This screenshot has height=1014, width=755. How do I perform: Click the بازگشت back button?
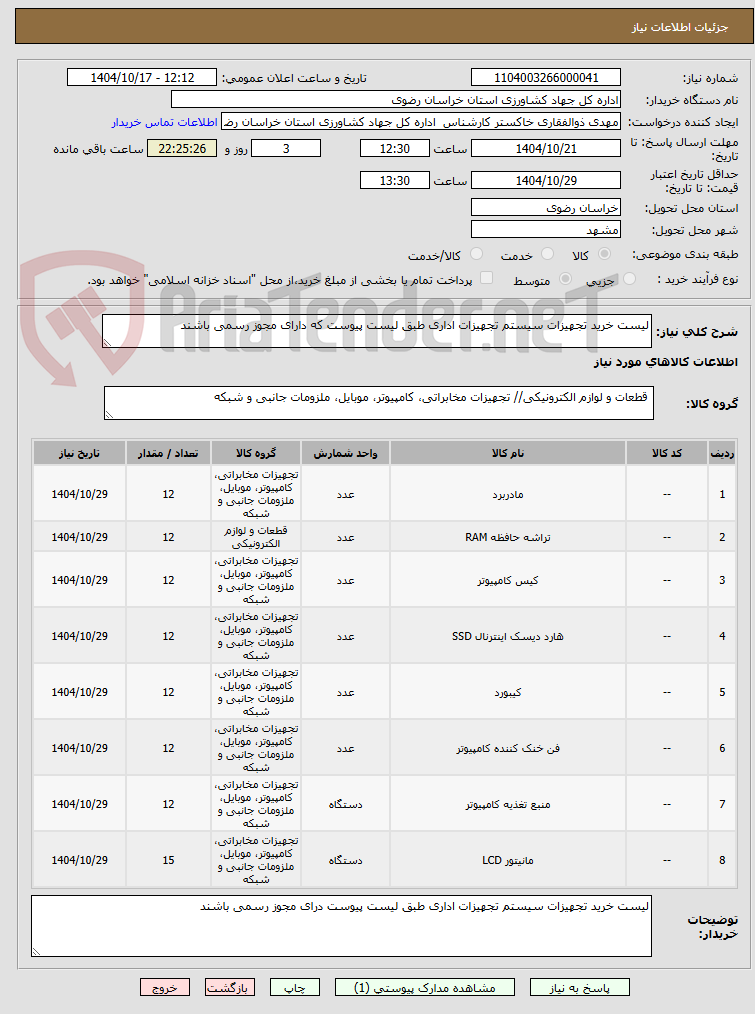point(230,987)
